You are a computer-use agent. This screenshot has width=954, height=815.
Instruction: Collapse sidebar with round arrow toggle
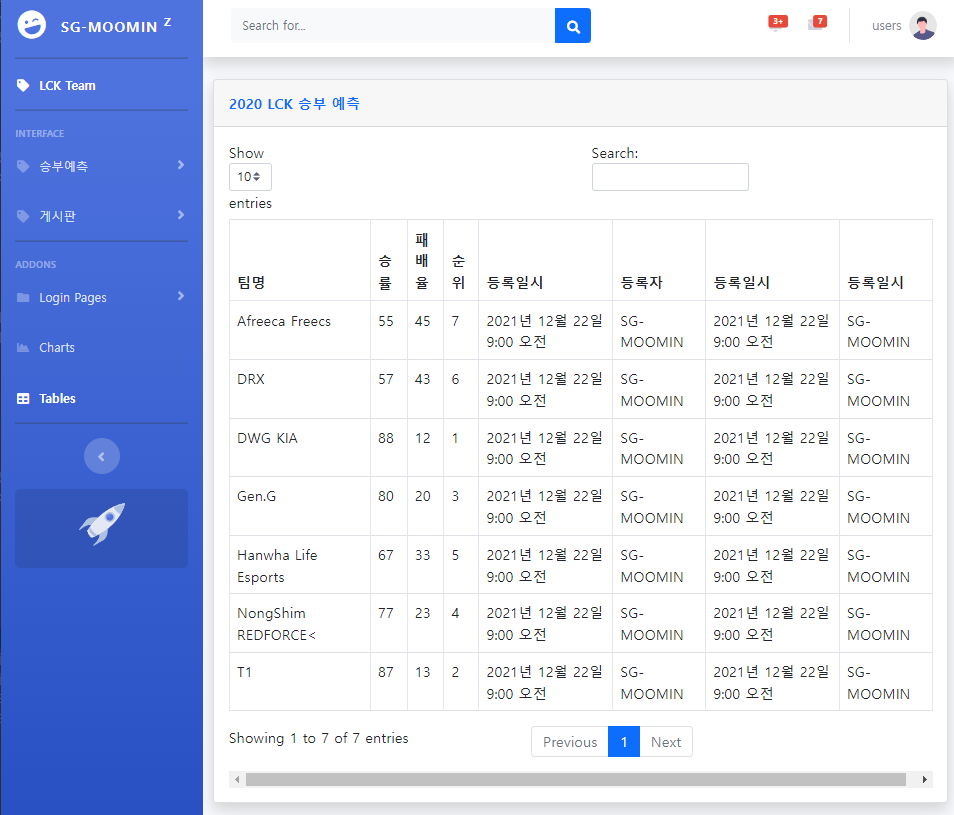tap(102, 456)
